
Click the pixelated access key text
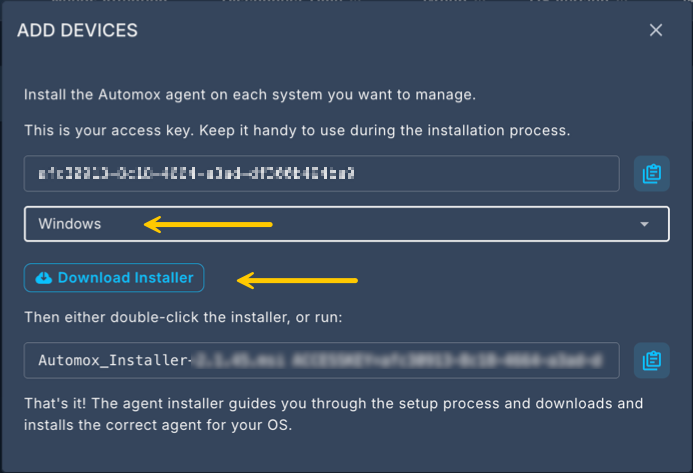click(196, 174)
